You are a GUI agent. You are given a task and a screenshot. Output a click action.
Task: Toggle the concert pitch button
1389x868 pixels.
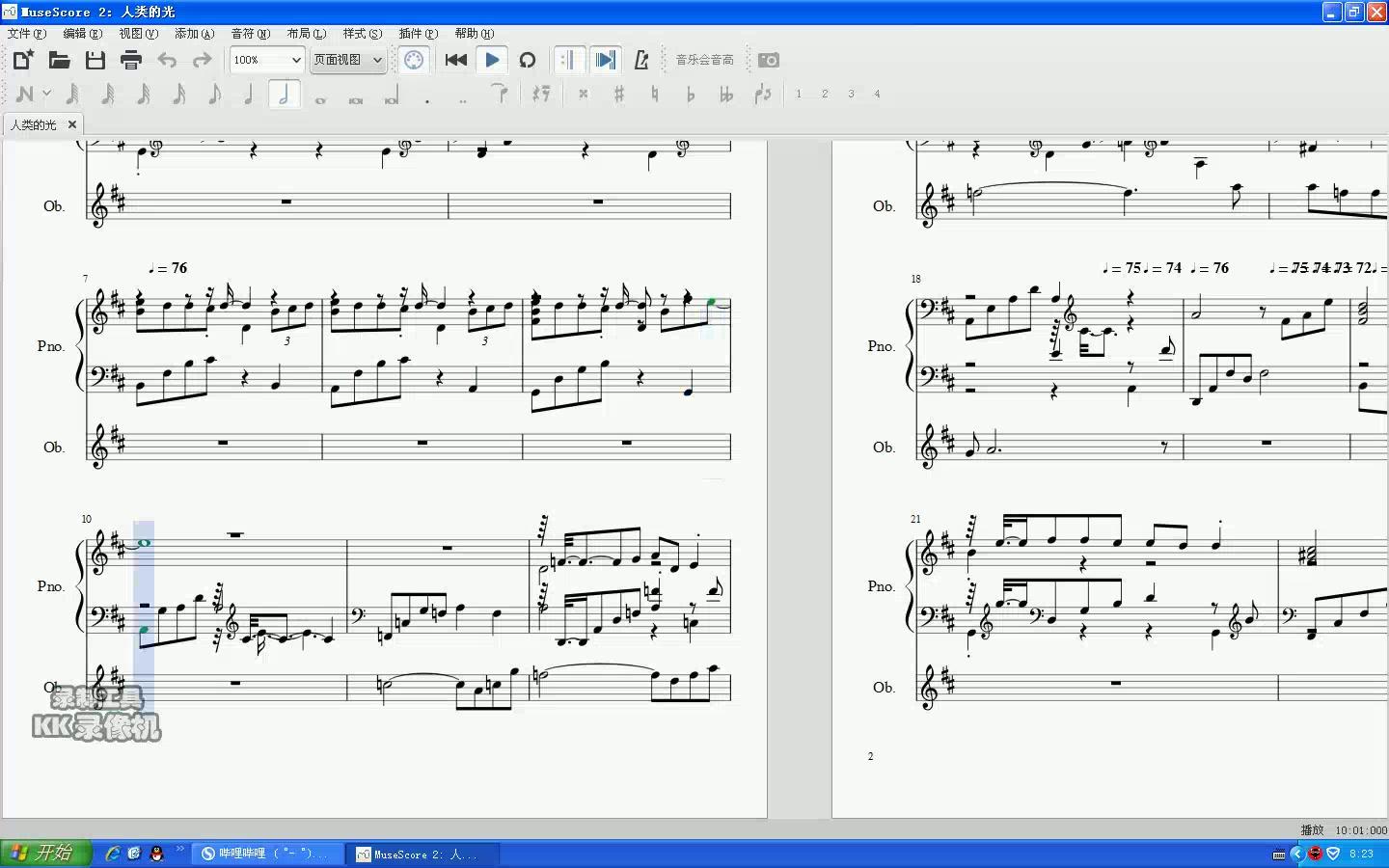pos(704,60)
